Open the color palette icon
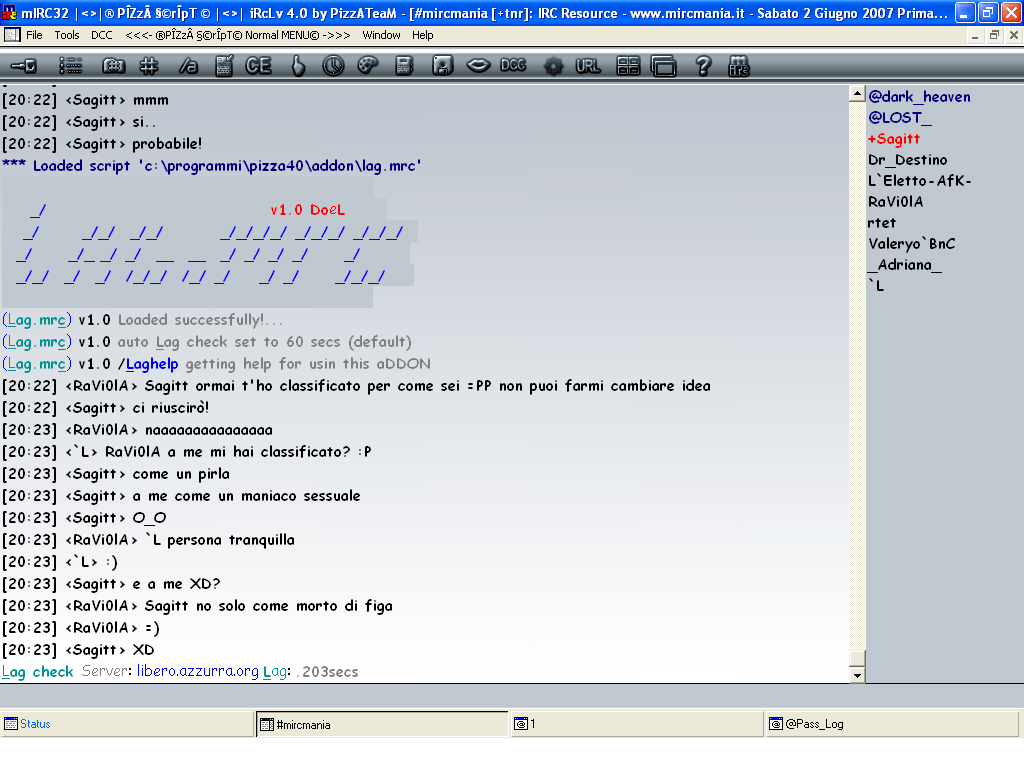The height and width of the screenshot is (768, 1024). tap(368, 66)
